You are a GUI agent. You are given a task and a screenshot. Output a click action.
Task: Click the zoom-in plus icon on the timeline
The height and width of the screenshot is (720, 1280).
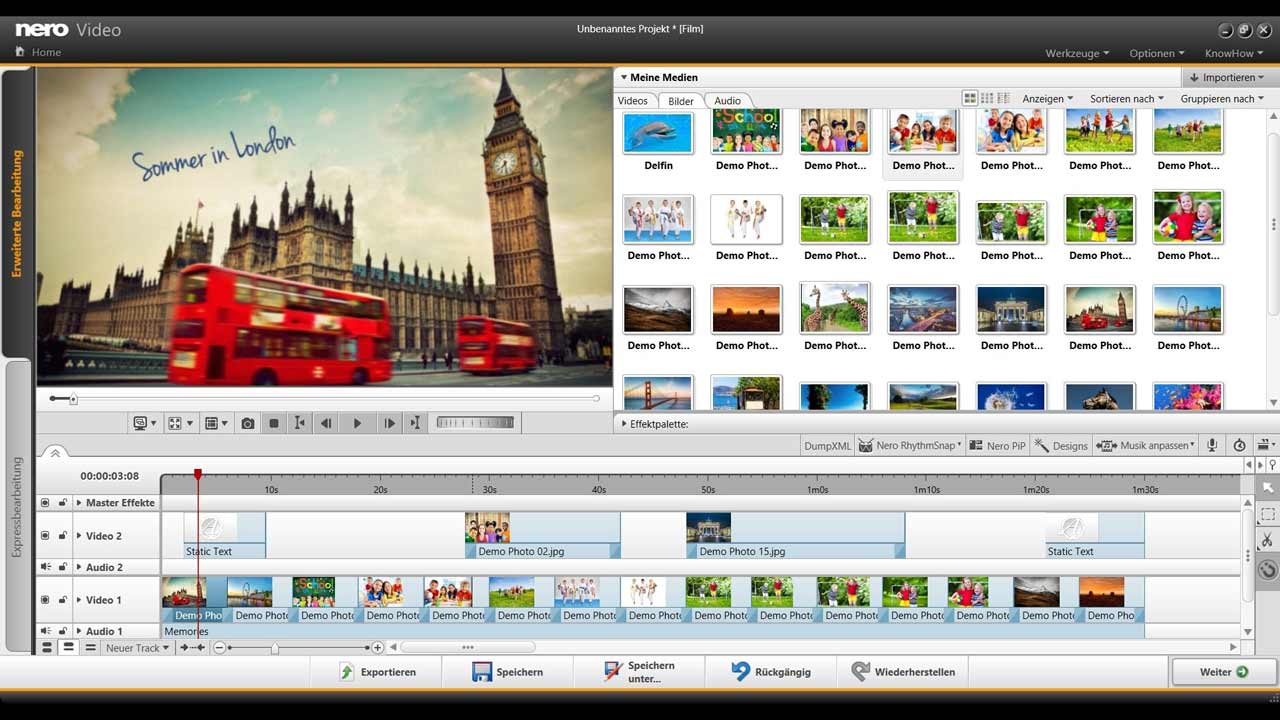377,648
